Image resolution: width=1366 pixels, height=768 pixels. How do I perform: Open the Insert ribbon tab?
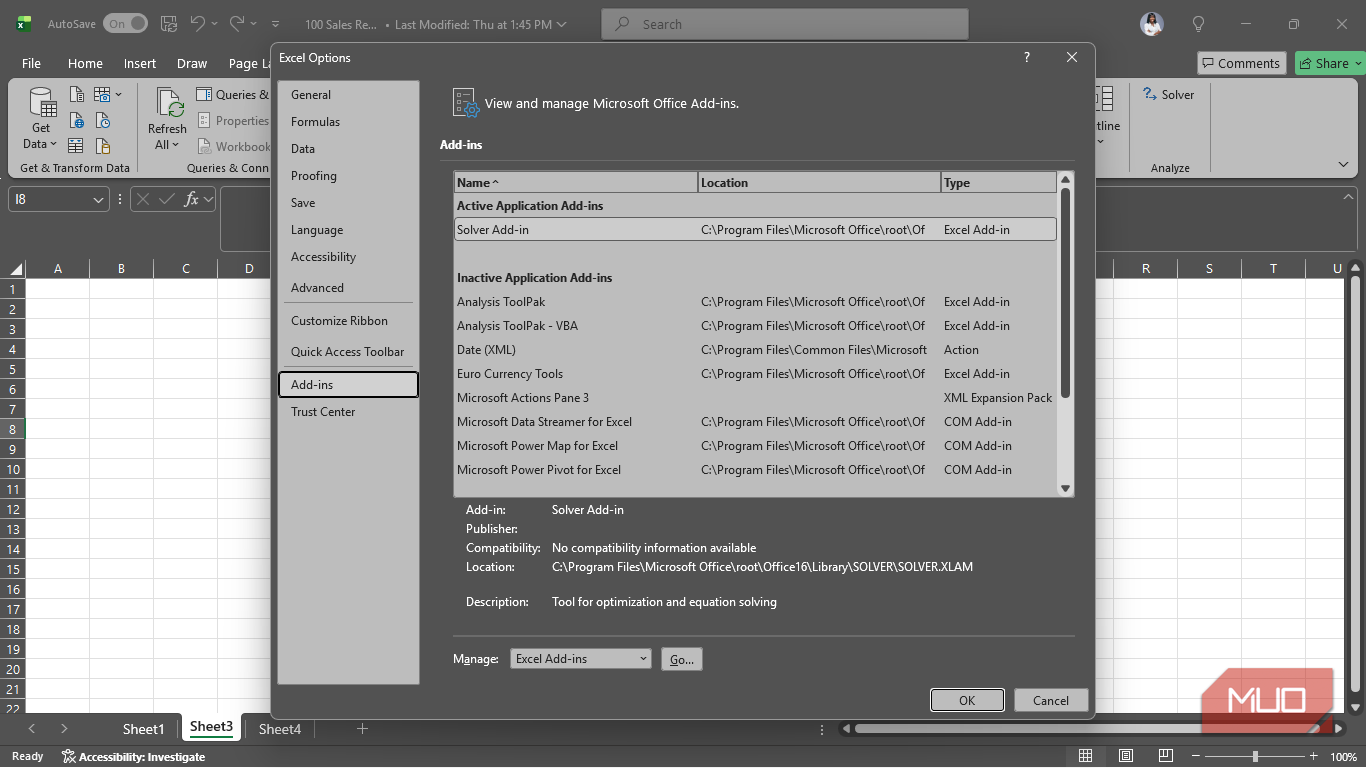click(140, 63)
